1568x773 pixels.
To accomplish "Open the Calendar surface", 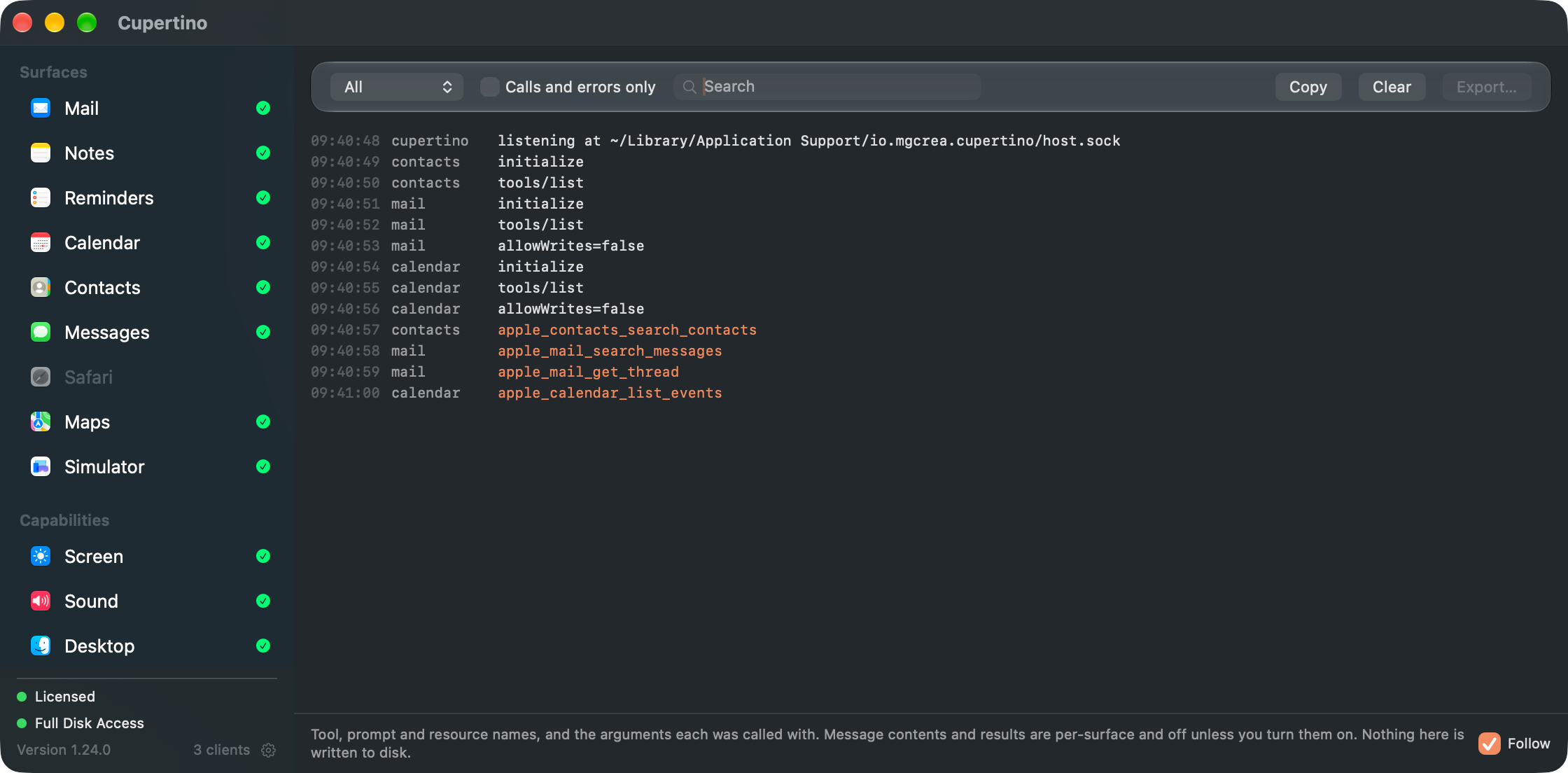I will tap(147, 243).
